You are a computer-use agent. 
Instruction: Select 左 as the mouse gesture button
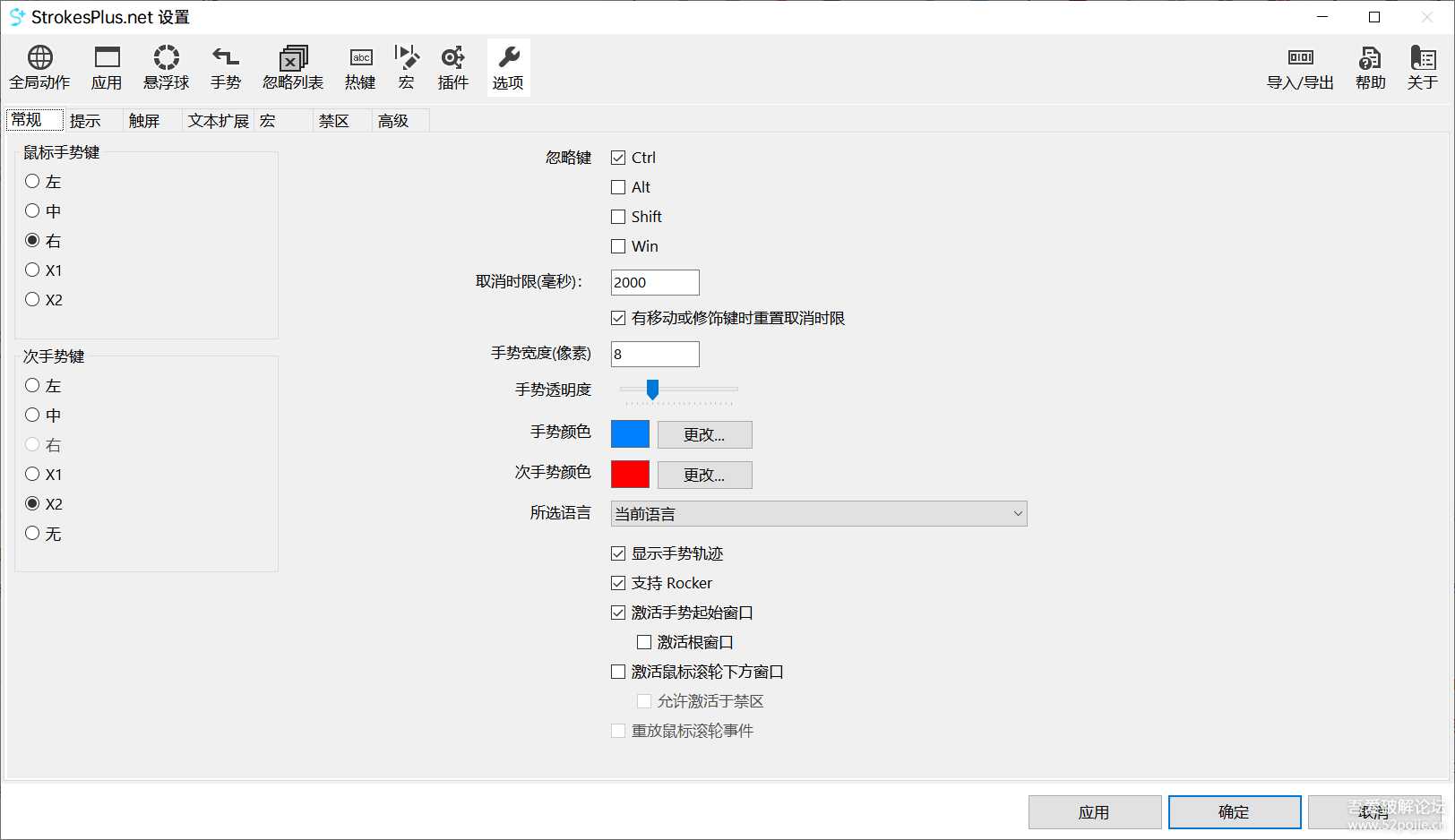[x=32, y=181]
